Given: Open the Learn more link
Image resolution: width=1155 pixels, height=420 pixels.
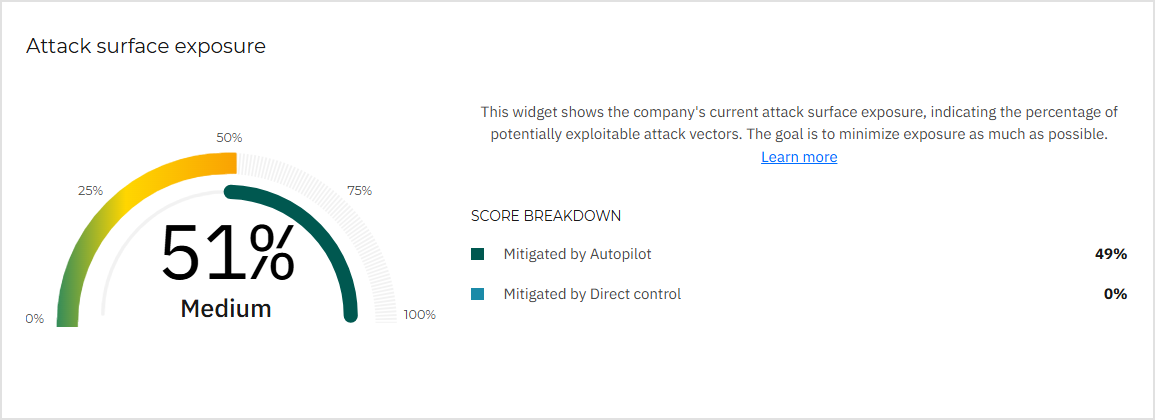Looking at the screenshot, I should click(799, 157).
